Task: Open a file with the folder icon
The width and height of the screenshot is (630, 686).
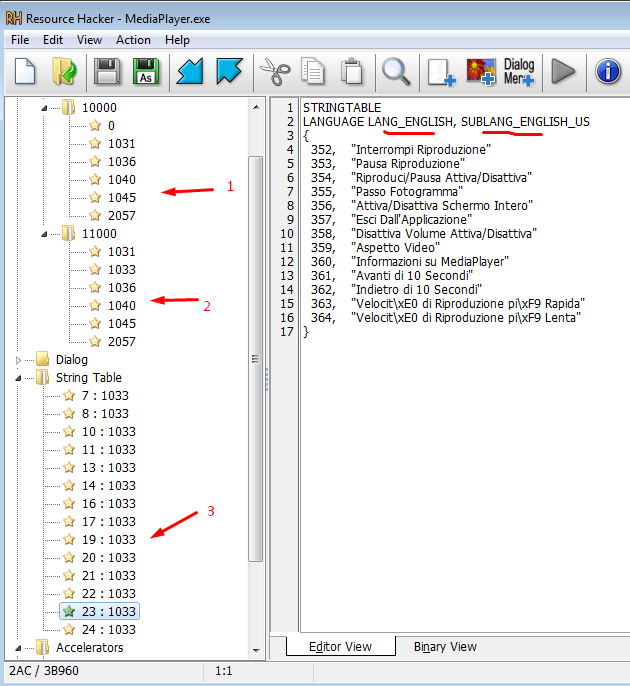Action: coord(64,72)
